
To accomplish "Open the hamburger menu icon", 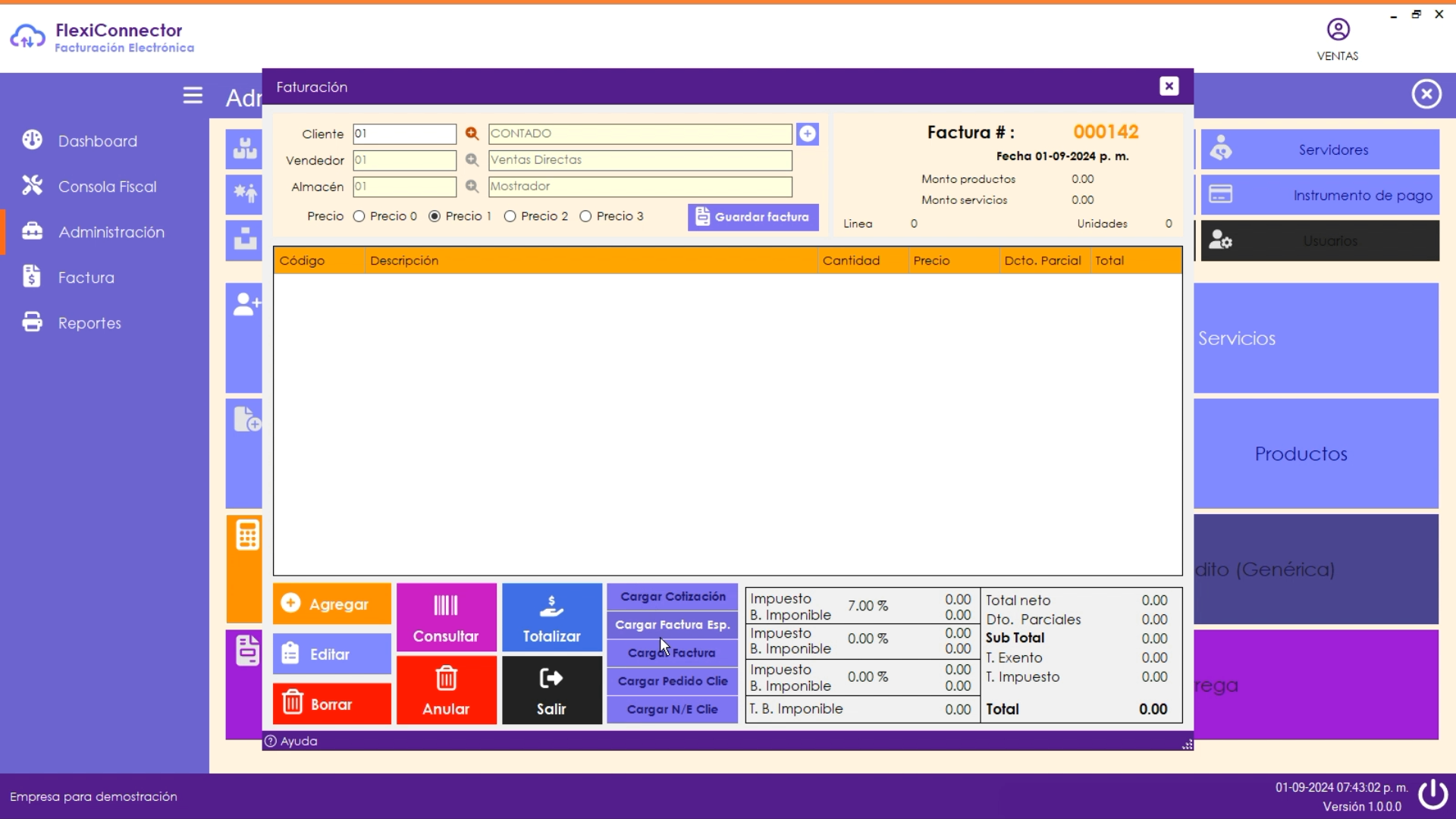I will [193, 96].
